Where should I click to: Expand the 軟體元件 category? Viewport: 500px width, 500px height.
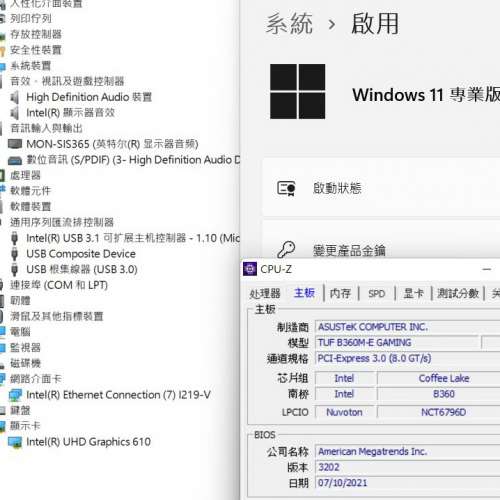click(x=30, y=191)
